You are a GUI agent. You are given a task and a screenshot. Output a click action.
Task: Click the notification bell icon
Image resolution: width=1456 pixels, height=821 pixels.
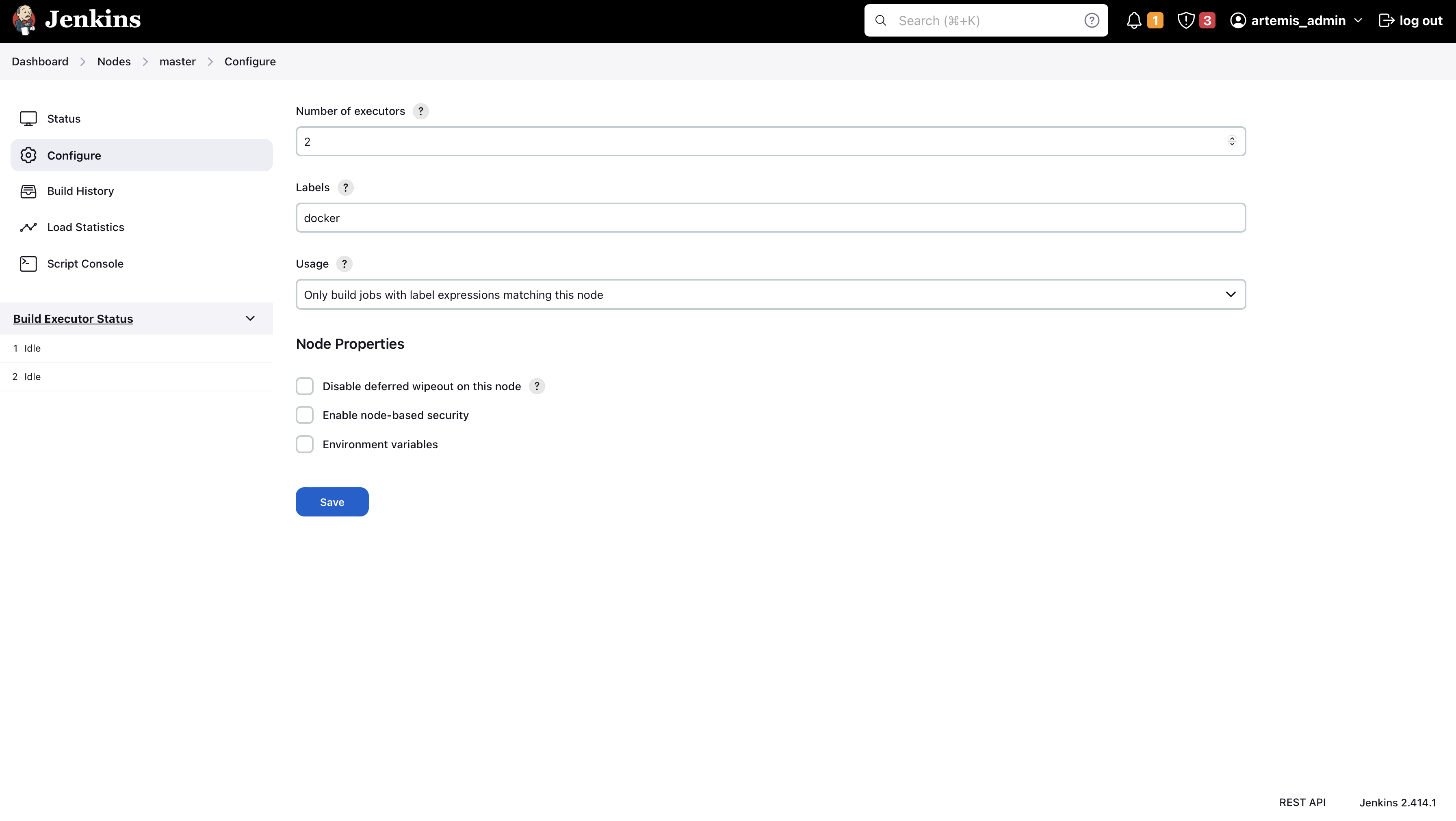tap(1134, 20)
